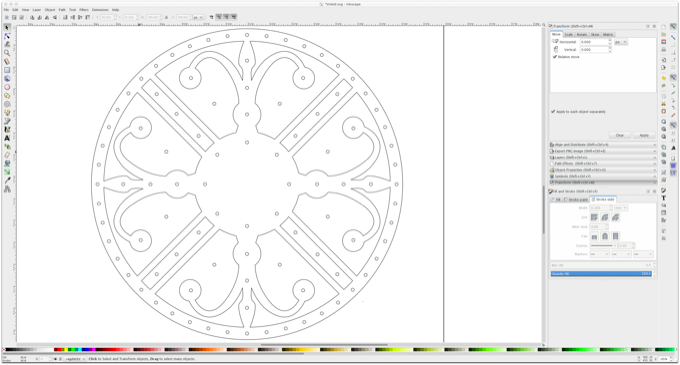This screenshot has width=680, height=365.
Task: Open the Horizontal move unit dropdown
Action: tap(621, 42)
